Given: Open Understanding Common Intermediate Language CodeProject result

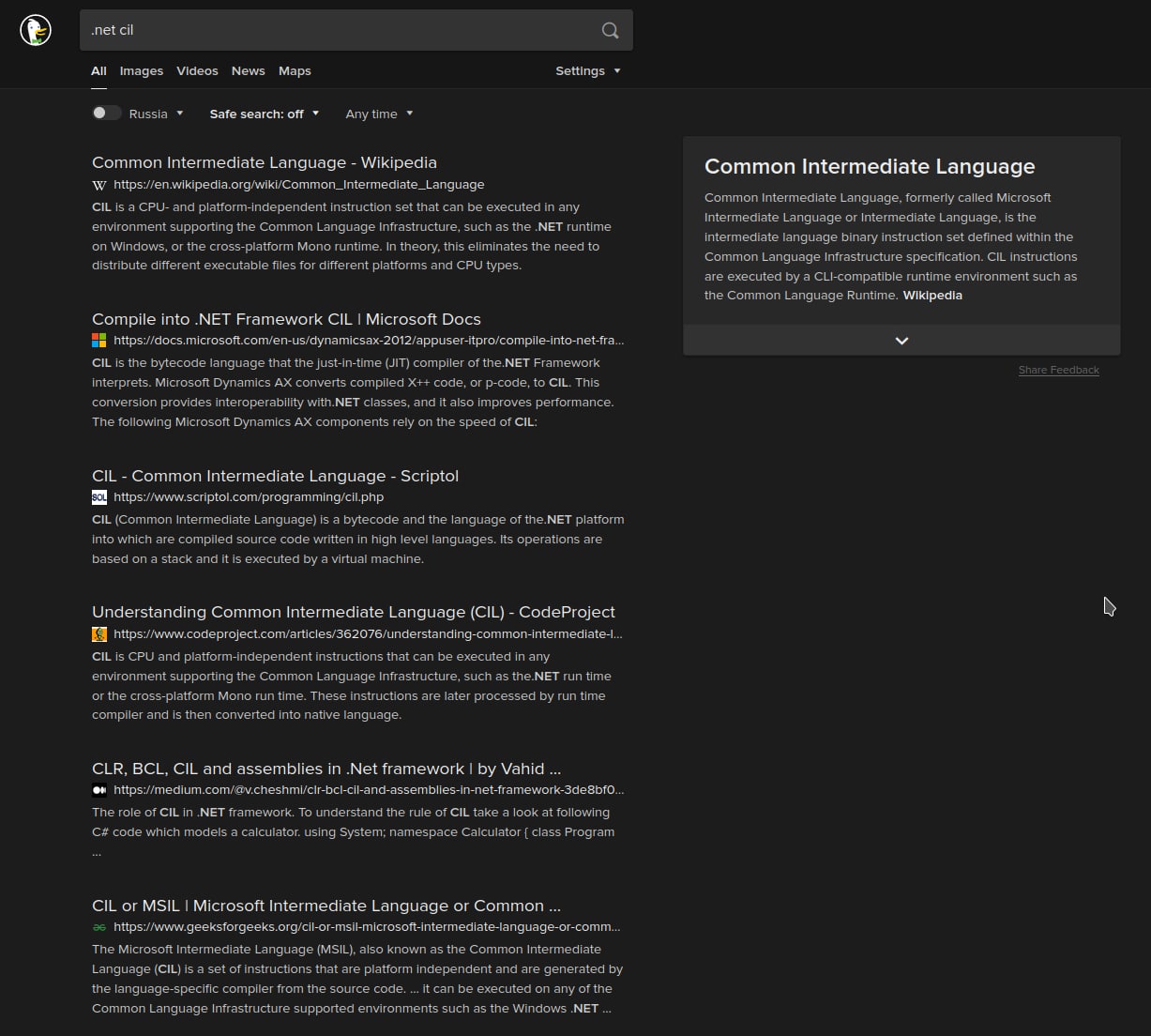Looking at the screenshot, I should click(354, 612).
